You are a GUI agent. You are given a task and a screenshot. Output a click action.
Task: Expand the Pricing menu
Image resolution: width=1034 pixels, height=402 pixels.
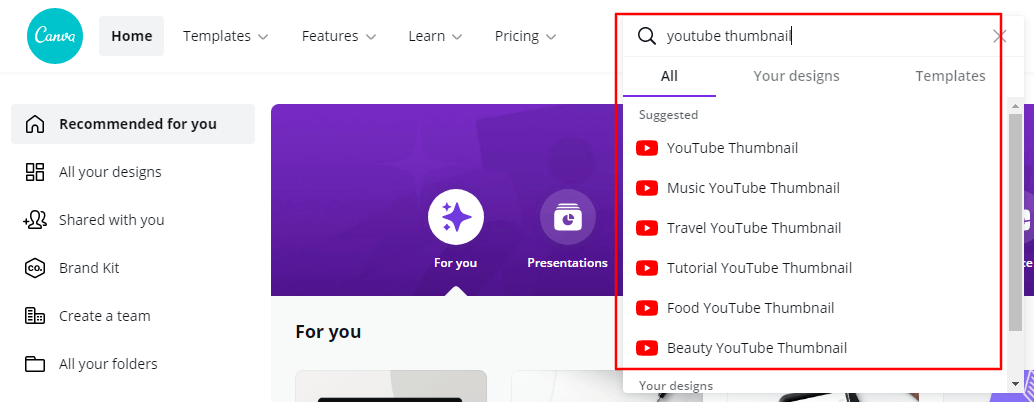coord(526,36)
